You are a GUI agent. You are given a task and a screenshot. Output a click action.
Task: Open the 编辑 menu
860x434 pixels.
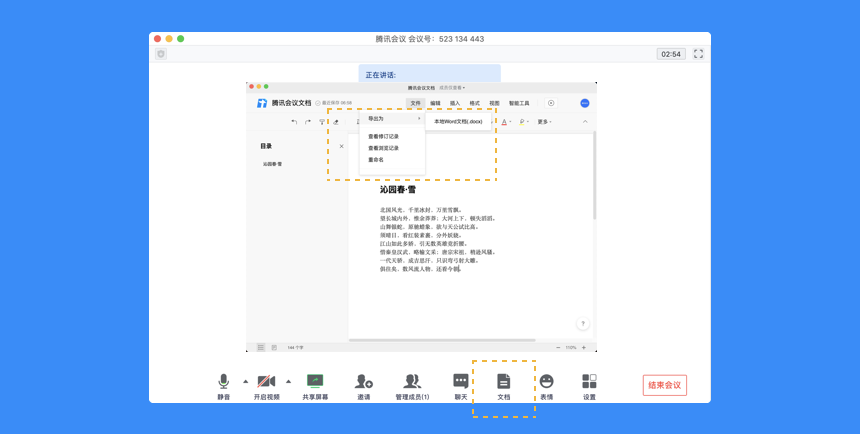tap(435, 103)
